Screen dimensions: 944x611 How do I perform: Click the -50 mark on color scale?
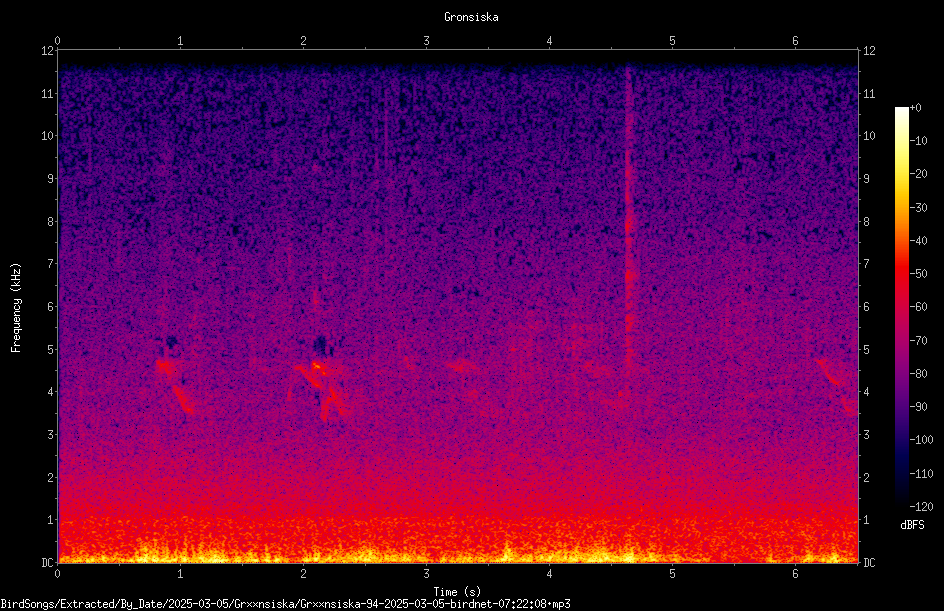[x=918, y=273]
